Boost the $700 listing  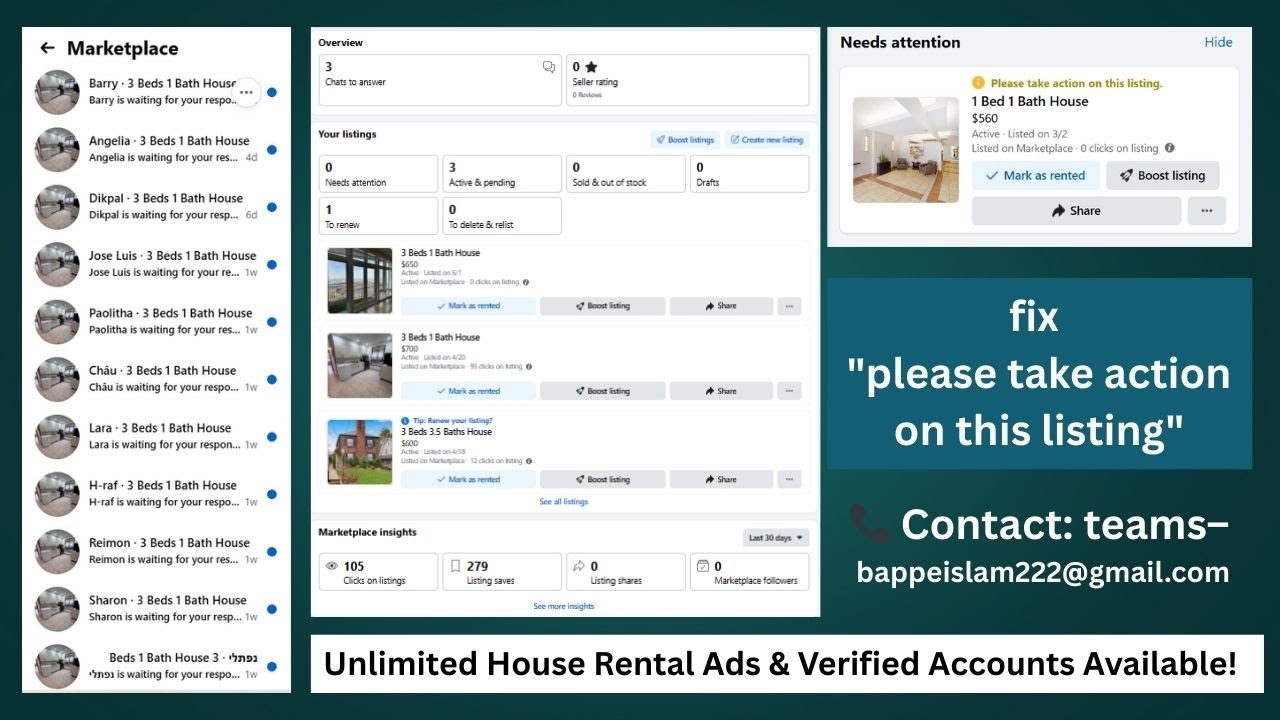click(x=603, y=391)
